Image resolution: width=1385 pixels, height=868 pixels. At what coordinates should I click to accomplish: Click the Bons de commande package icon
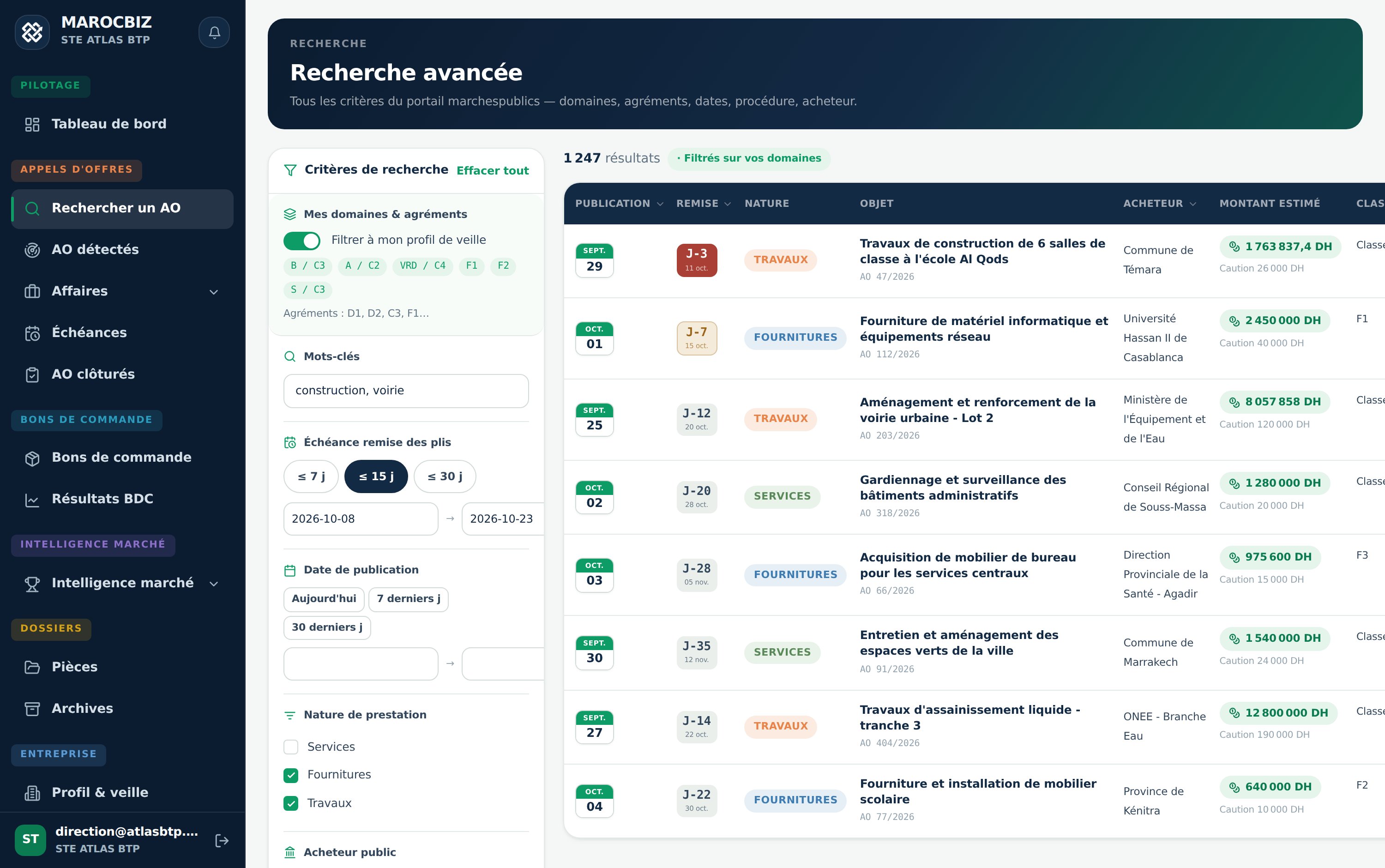point(32,458)
